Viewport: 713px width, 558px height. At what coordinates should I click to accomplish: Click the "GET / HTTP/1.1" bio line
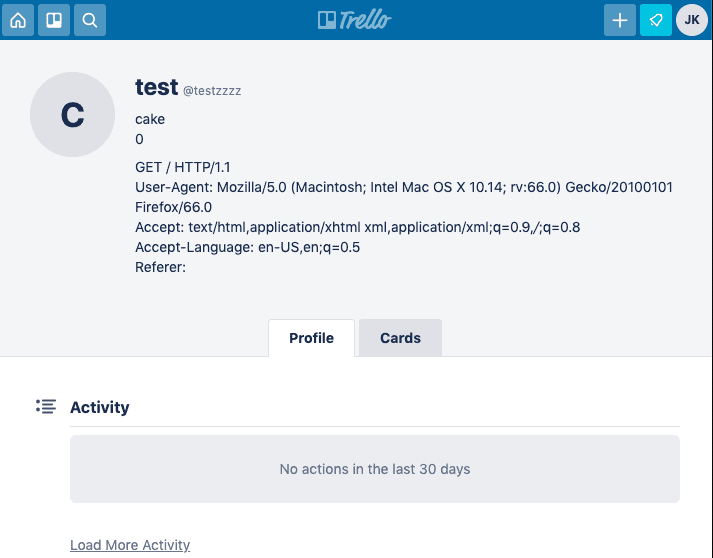pyautogui.click(x=183, y=167)
